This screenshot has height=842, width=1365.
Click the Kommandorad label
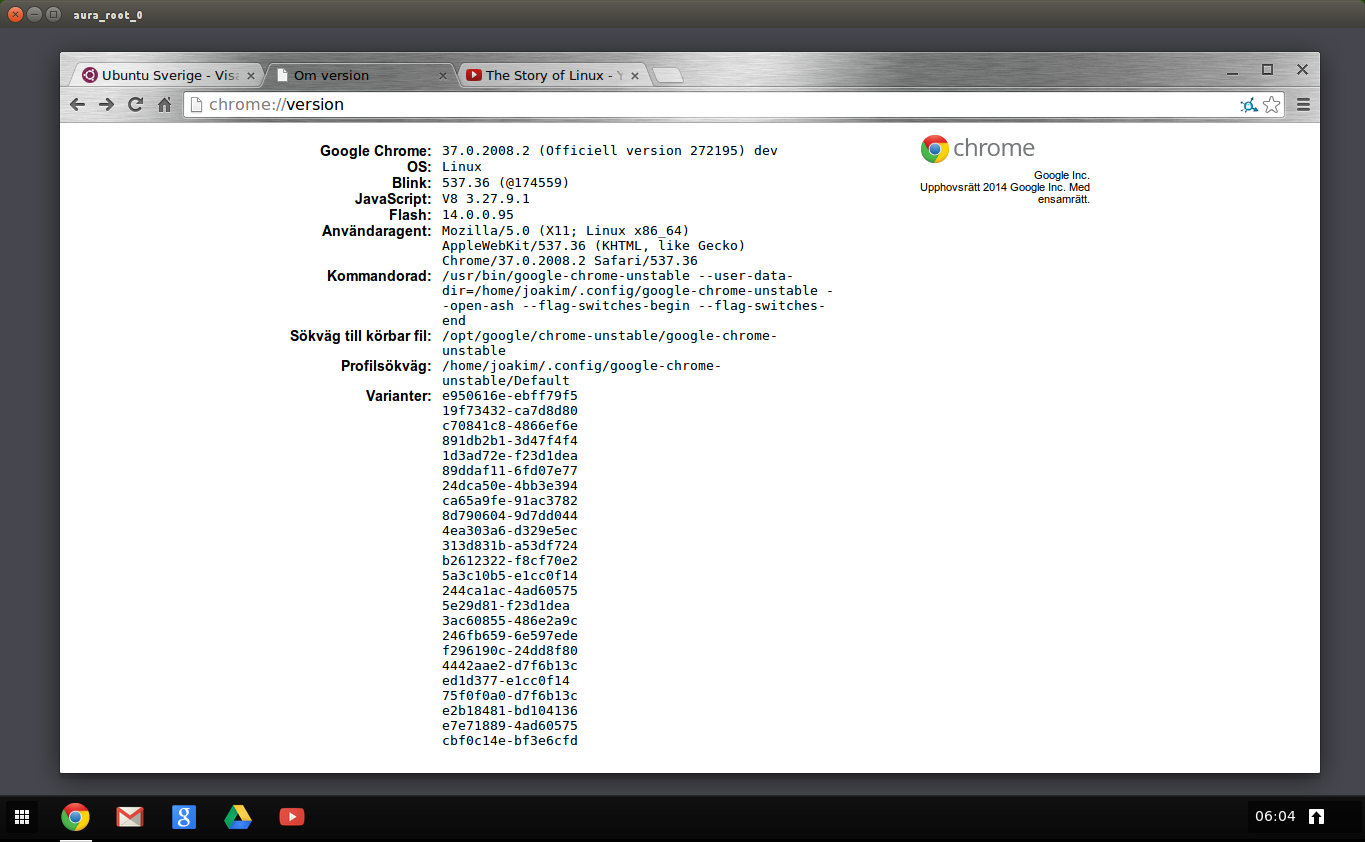379,276
